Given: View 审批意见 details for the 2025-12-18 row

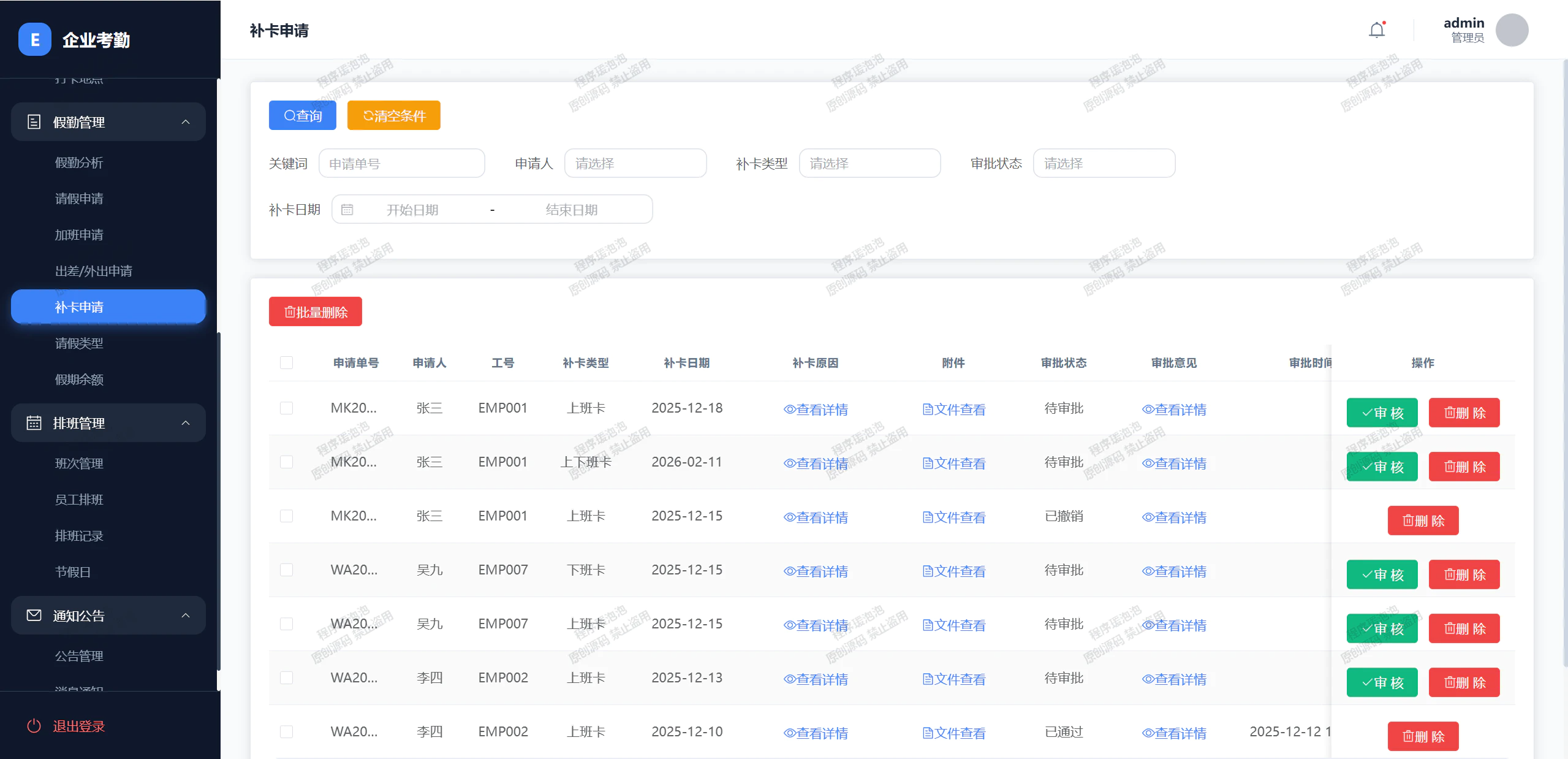Looking at the screenshot, I should pyautogui.click(x=1174, y=409).
